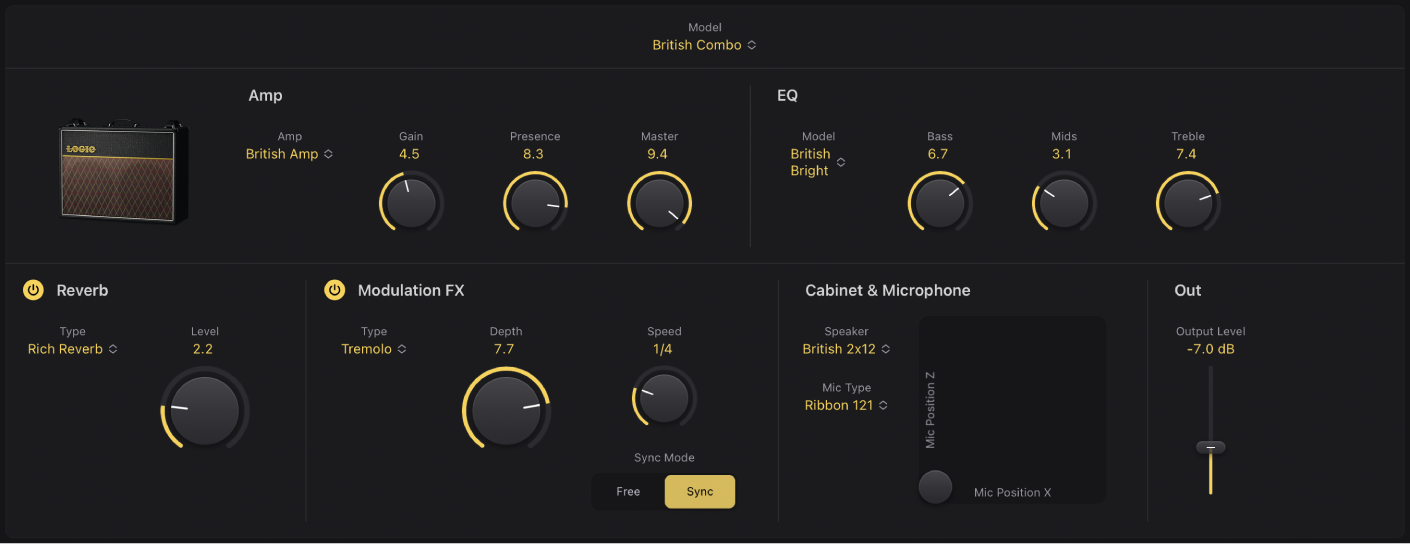The width and height of the screenshot is (1410, 546).
Task: Click the Presence knob
Action: [535, 203]
